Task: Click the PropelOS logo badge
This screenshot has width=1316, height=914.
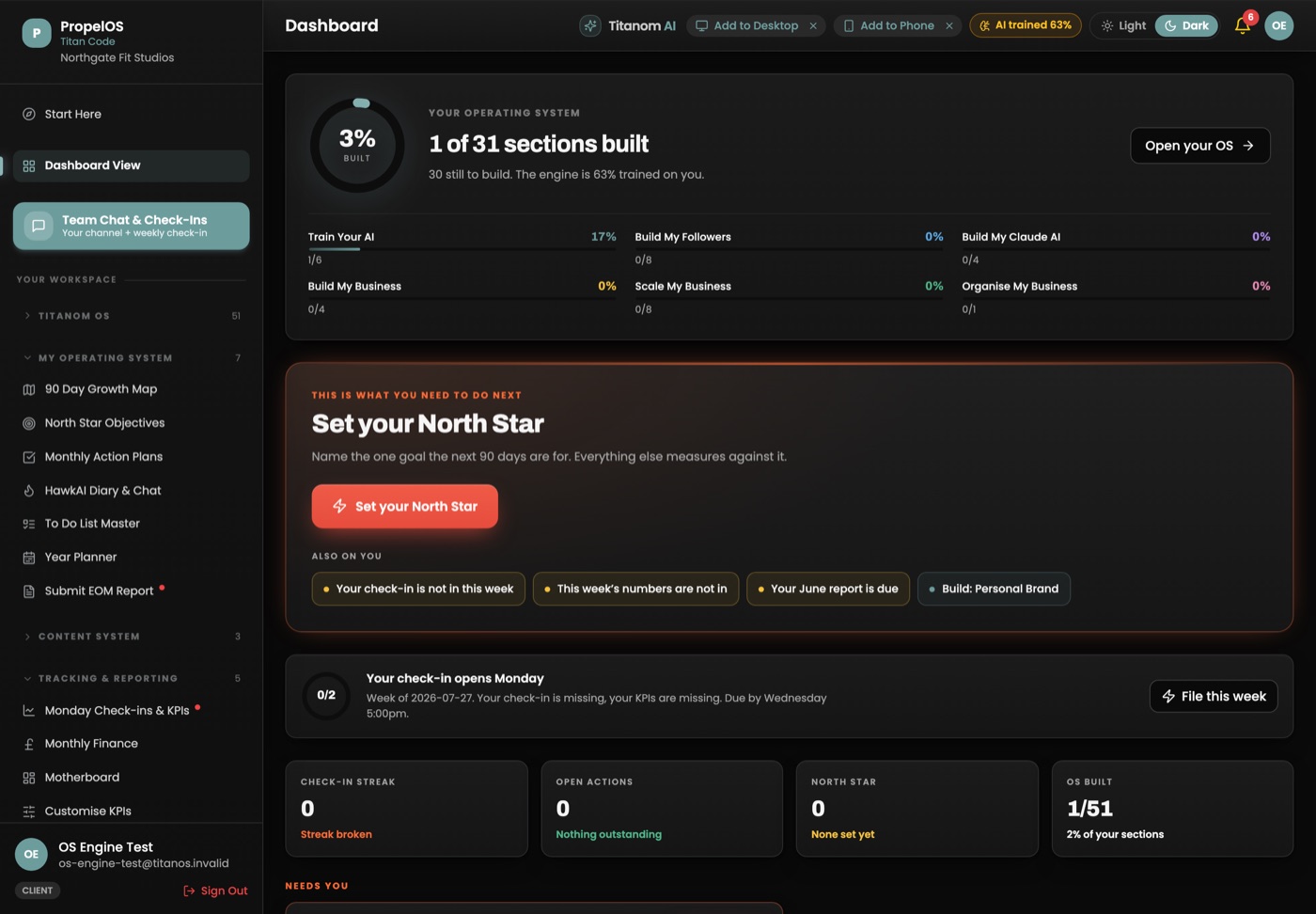Action: click(37, 33)
